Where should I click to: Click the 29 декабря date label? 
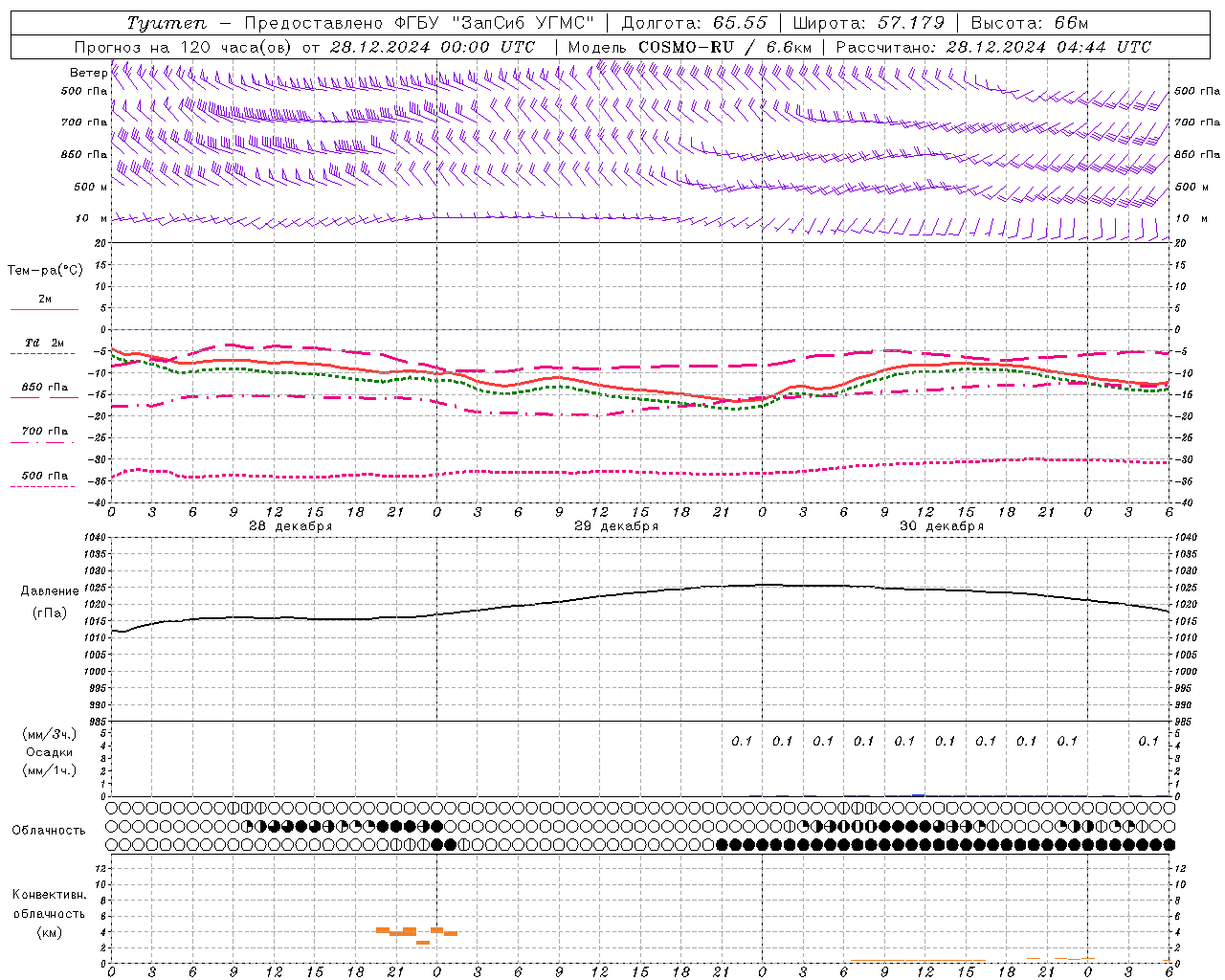pos(616,526)
